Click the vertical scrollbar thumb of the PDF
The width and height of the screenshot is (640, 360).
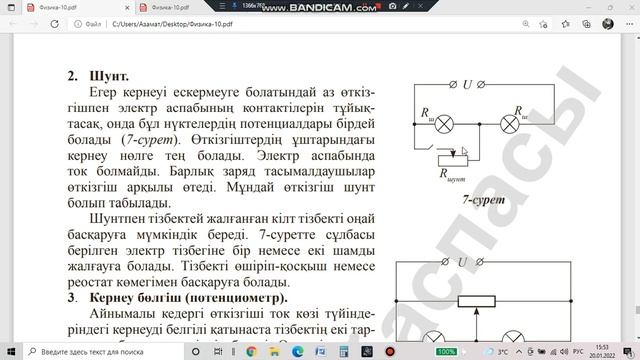tap(637, 311)
